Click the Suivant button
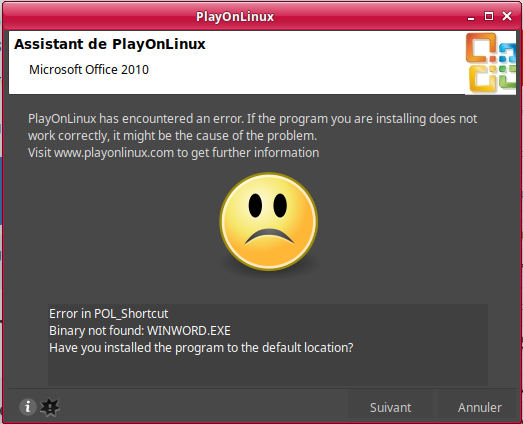 pyautogui.click(x=390, y=407)
